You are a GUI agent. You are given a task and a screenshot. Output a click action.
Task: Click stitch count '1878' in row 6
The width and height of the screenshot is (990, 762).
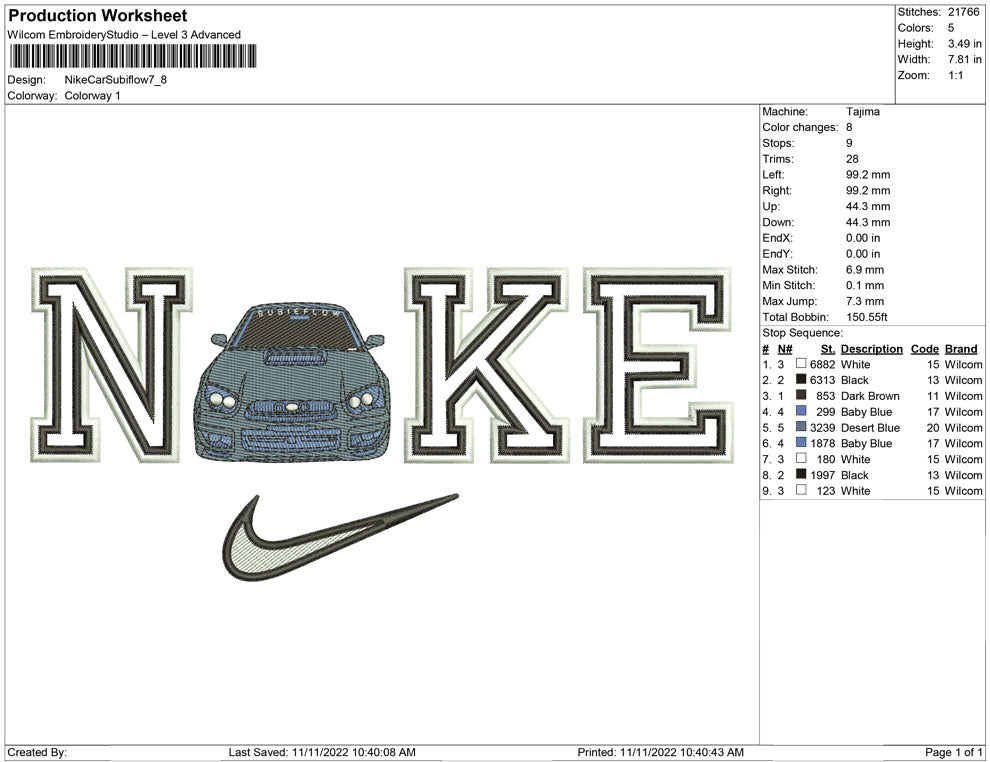click(x=822, y=443)
